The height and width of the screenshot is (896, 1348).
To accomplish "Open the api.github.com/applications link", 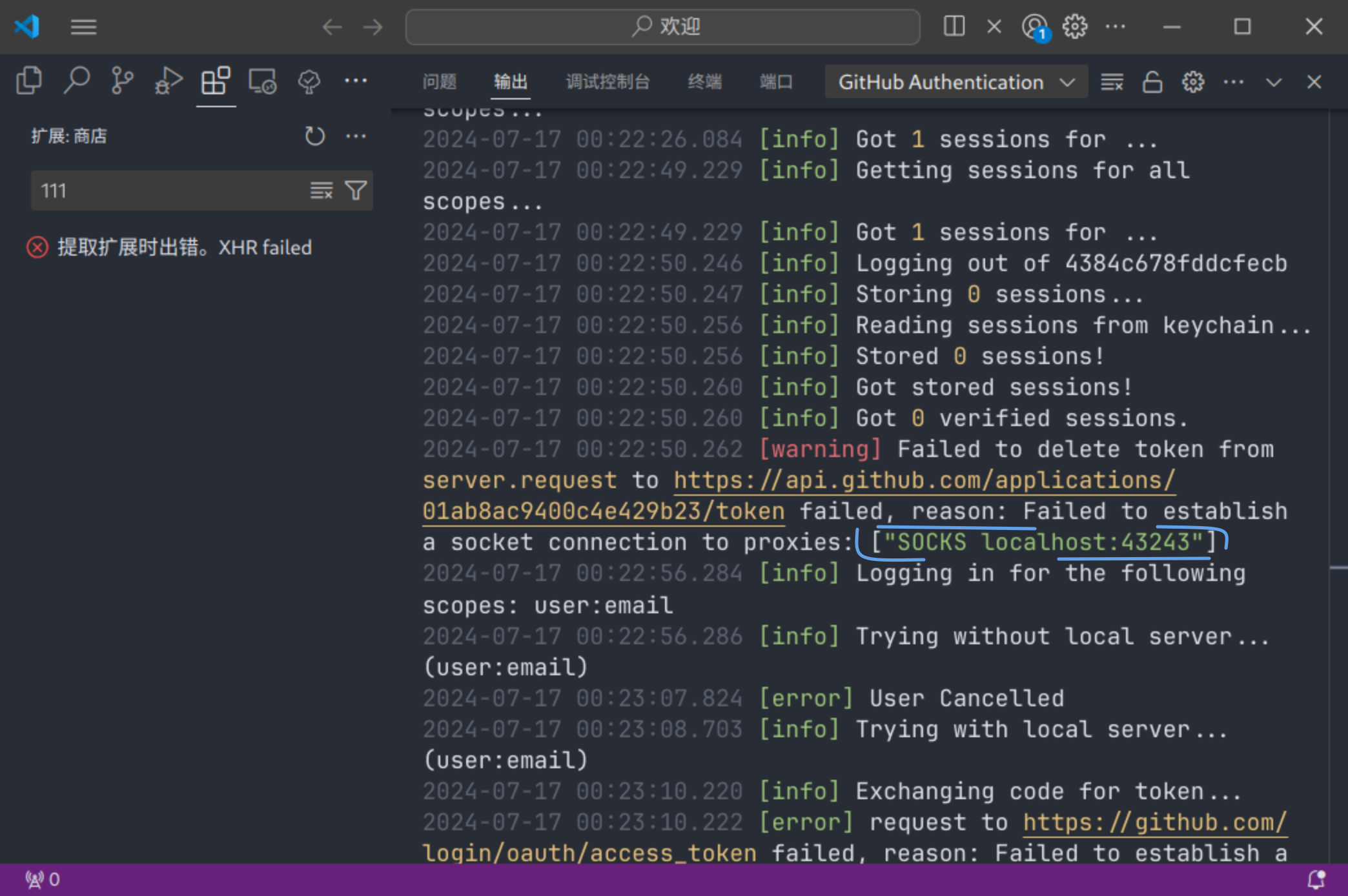I will point(924,481).
